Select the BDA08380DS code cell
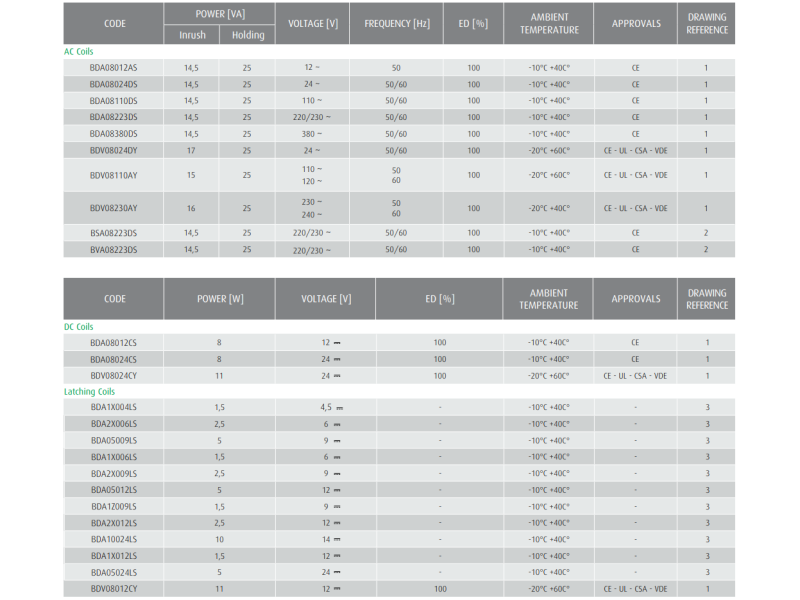The height and width of the screenshot is (600, 800). pyautogui.click(x=114, y=133)
